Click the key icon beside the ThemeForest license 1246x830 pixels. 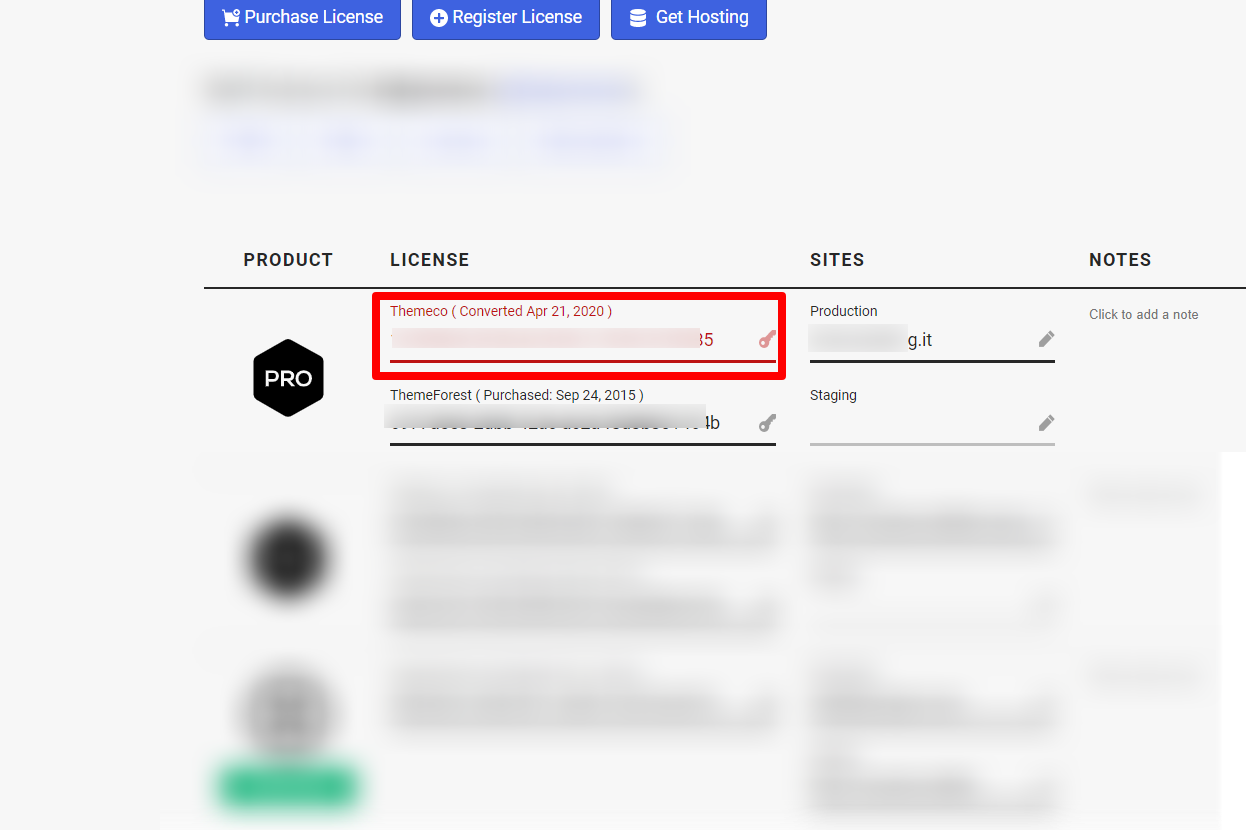tap(767, 423)
